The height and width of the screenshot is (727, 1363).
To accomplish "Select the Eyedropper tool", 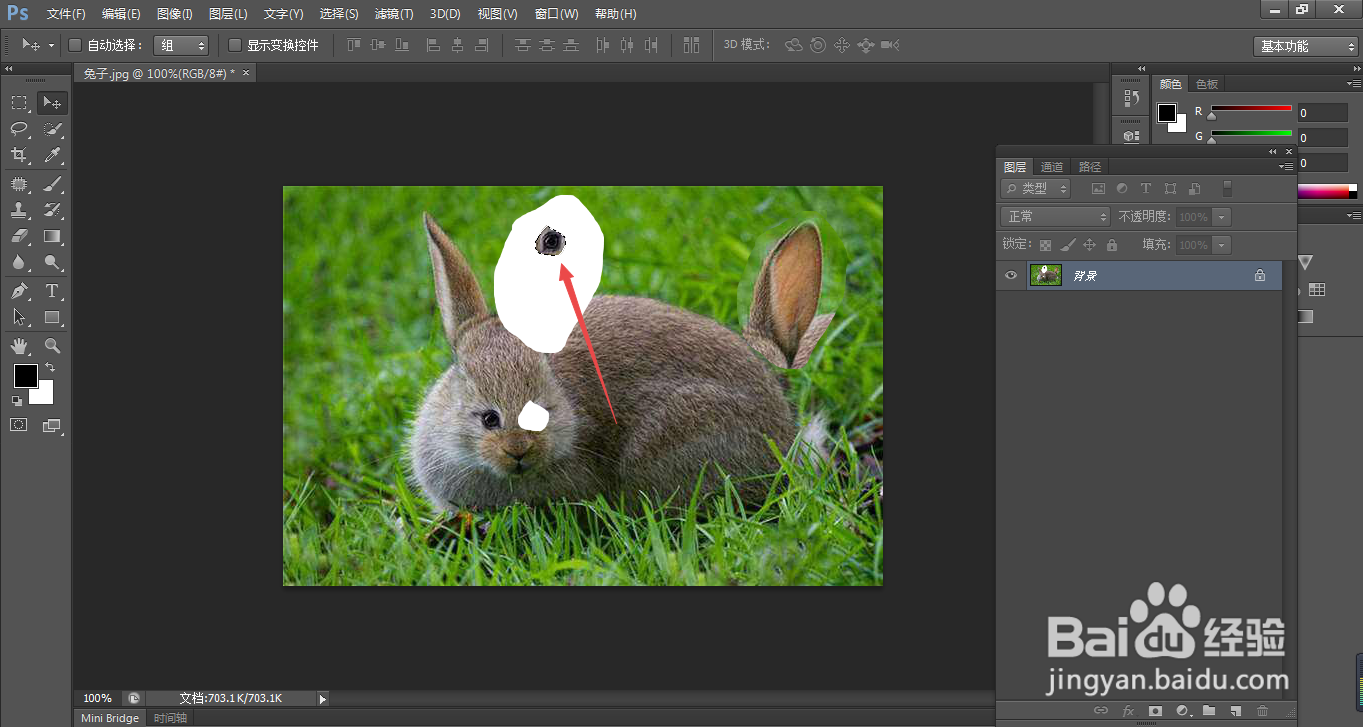I will click(52, 155).
